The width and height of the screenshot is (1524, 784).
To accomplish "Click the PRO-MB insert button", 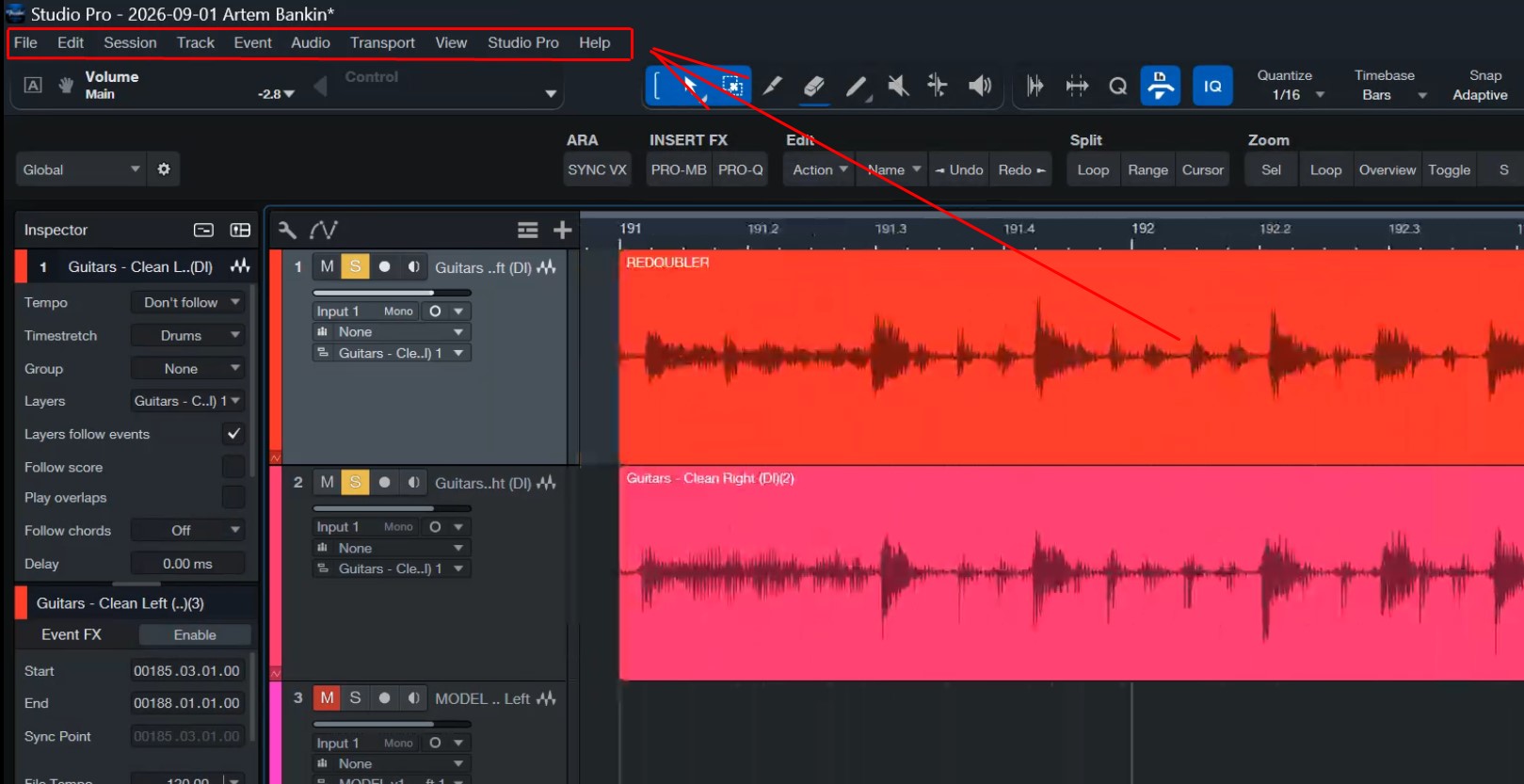I will 679,169.
